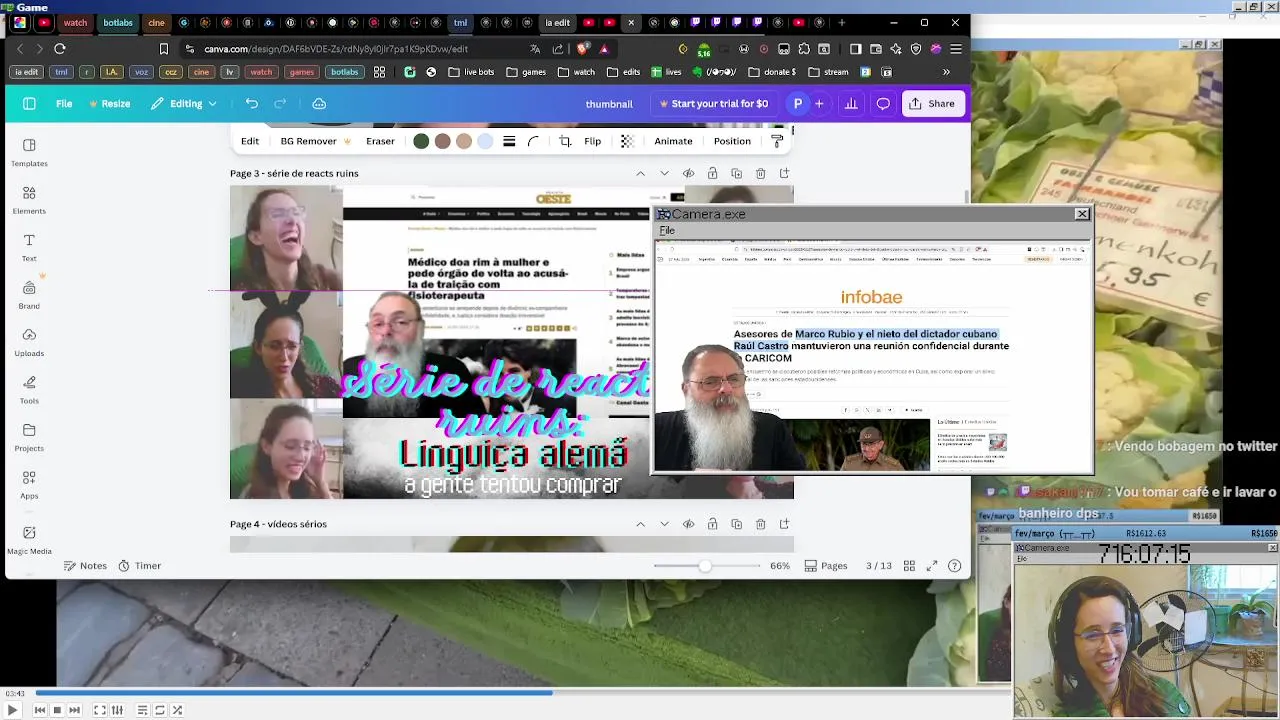Open the Elements panel in Canva sidebar
The height and width of the screenshot is (720, 1280).
pyautogui.click(x=29, y=200)
